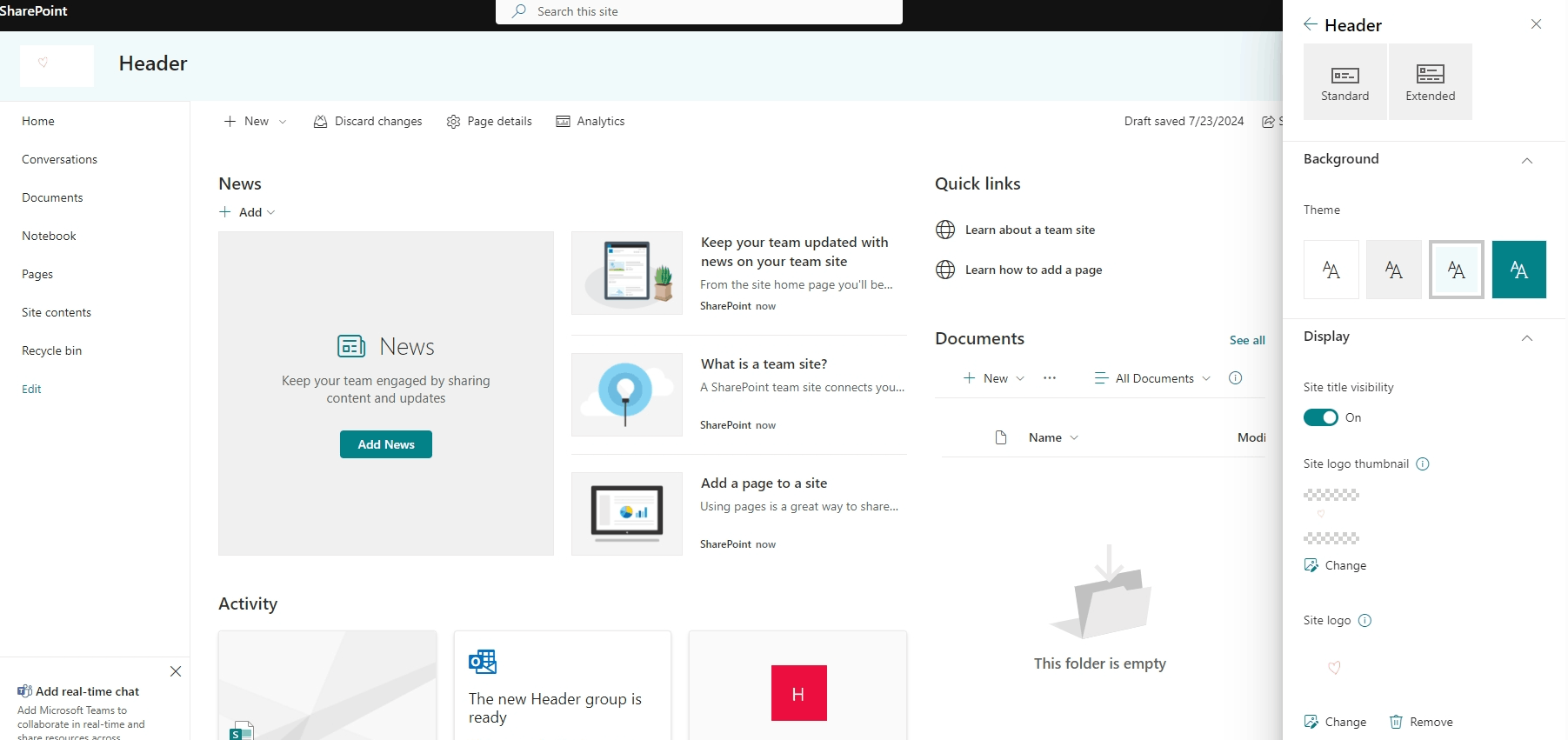Click See all link in Documents

pos(1247,340)
